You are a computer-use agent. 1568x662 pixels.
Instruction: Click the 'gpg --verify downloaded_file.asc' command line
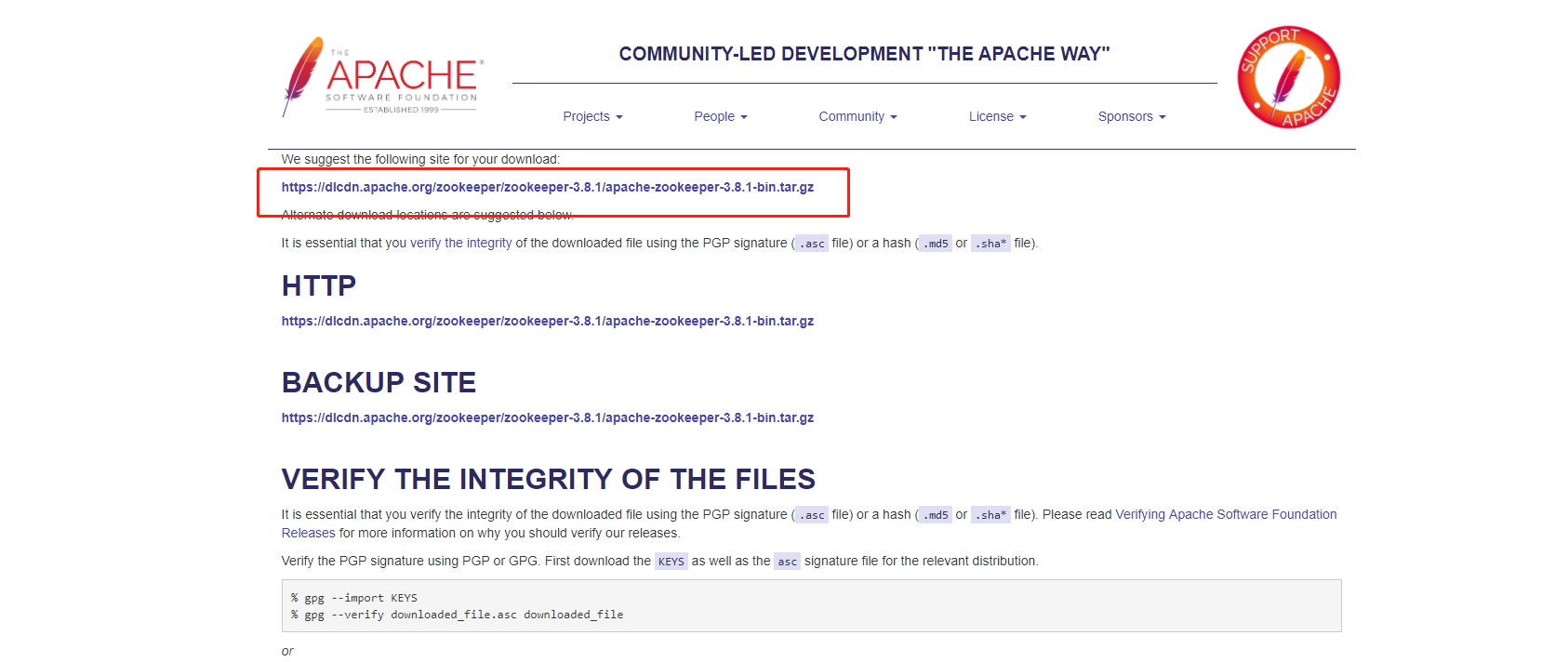coord(458,615)
